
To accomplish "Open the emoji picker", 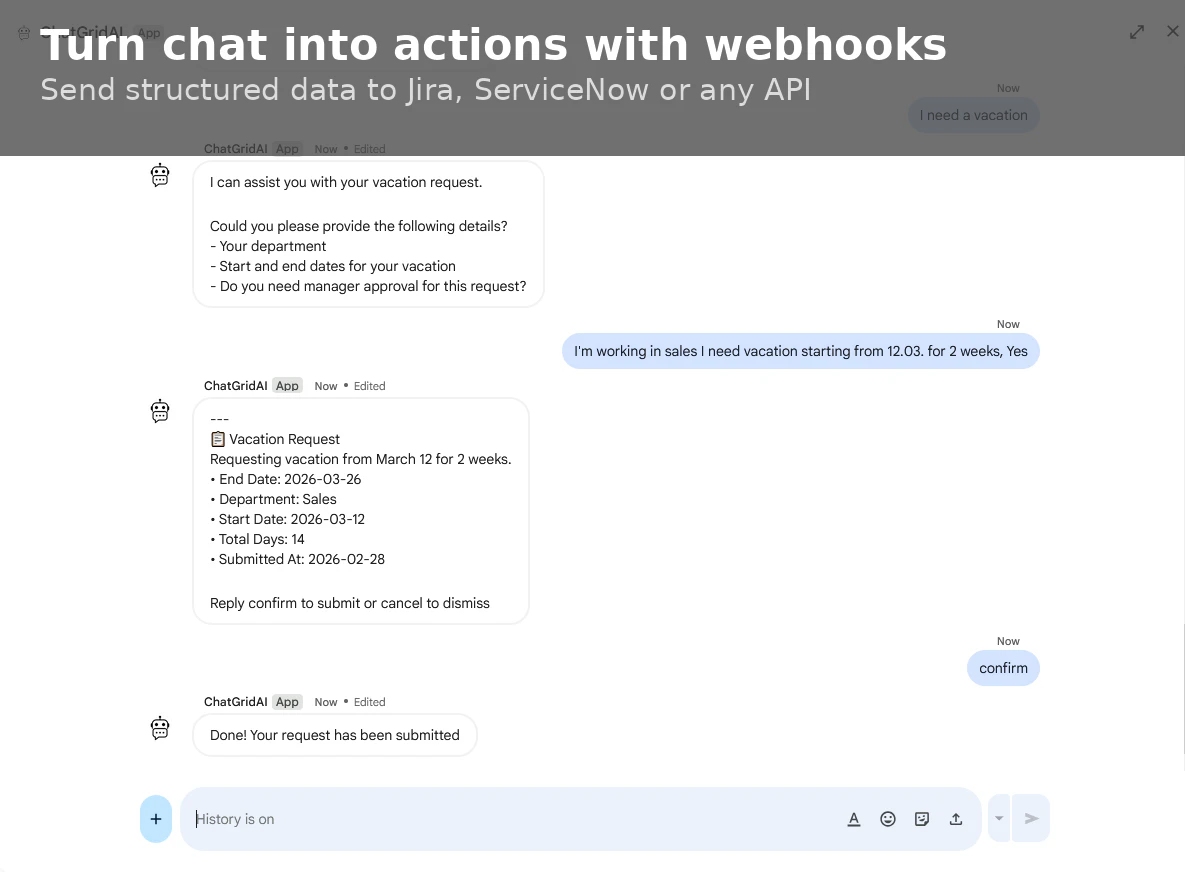I will [888, 819].
